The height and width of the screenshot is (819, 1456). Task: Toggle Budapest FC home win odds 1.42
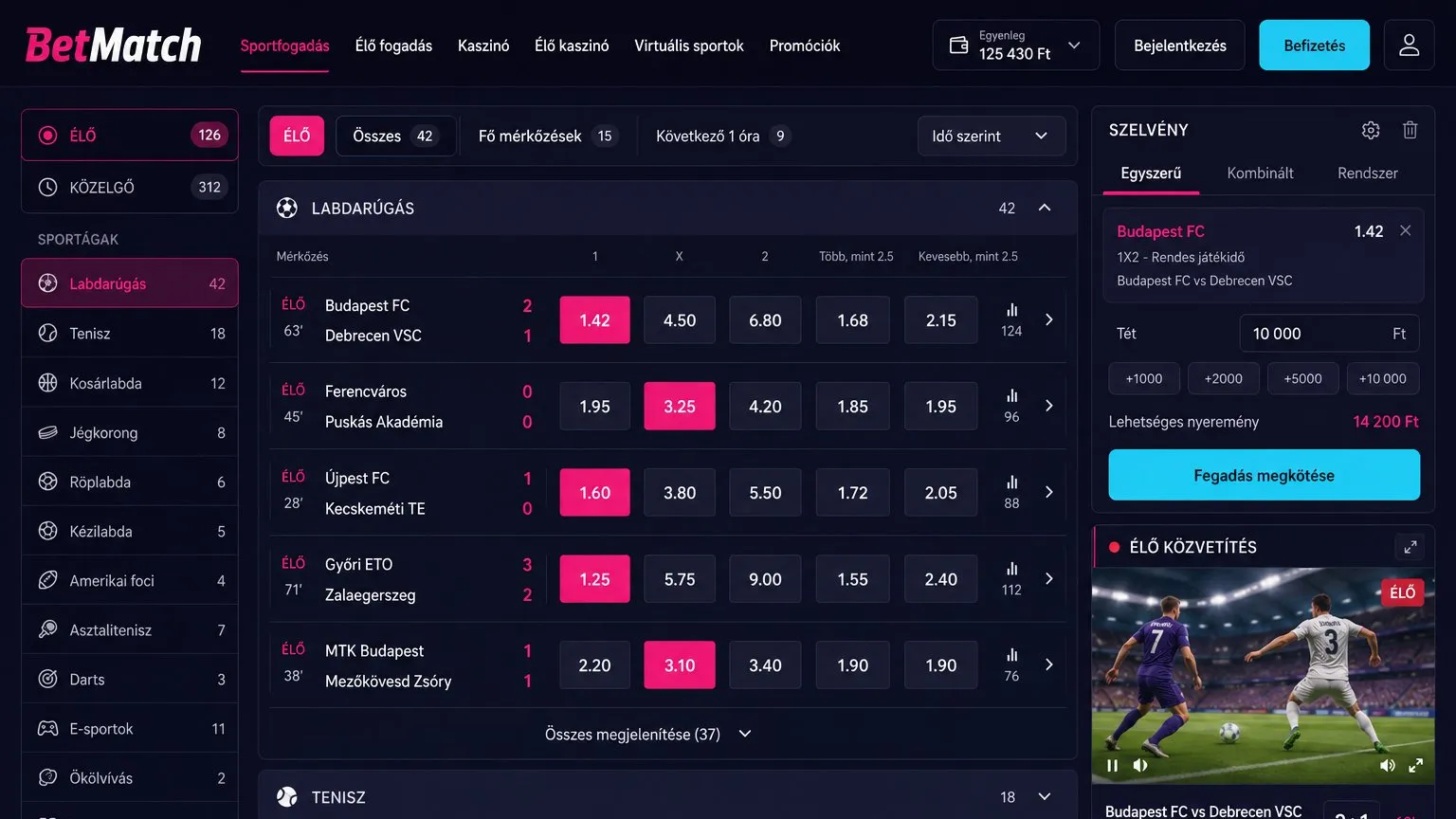pyautogui.click(x=594, y=320)
